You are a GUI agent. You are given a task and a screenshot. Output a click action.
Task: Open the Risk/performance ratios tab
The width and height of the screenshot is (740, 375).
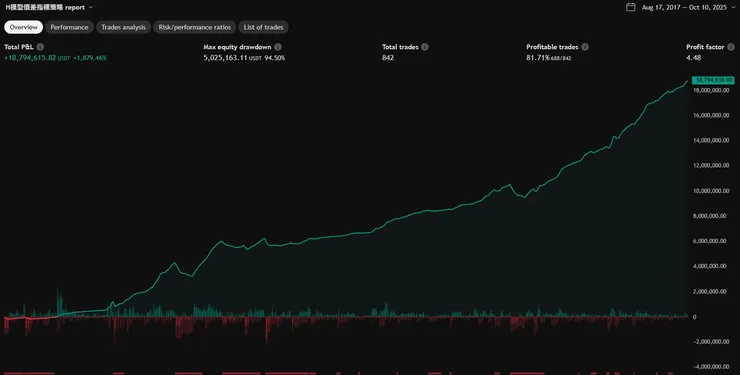[194, 27]
